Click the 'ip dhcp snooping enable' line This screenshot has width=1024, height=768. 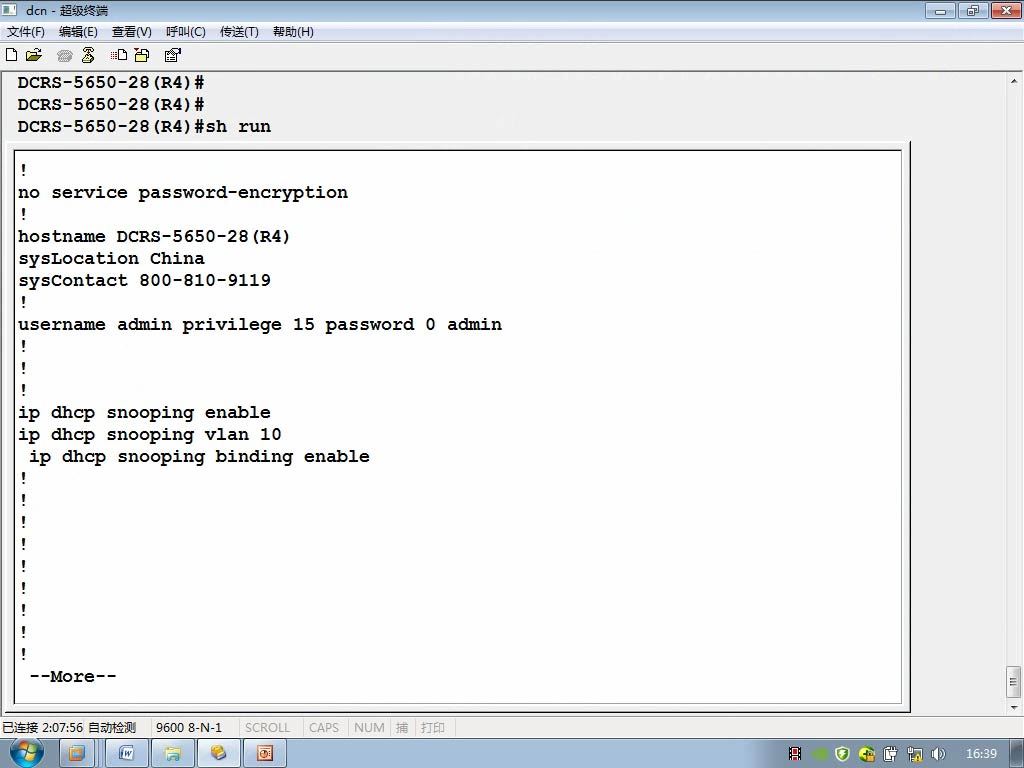pyautogui.click(x=144, y=413)
